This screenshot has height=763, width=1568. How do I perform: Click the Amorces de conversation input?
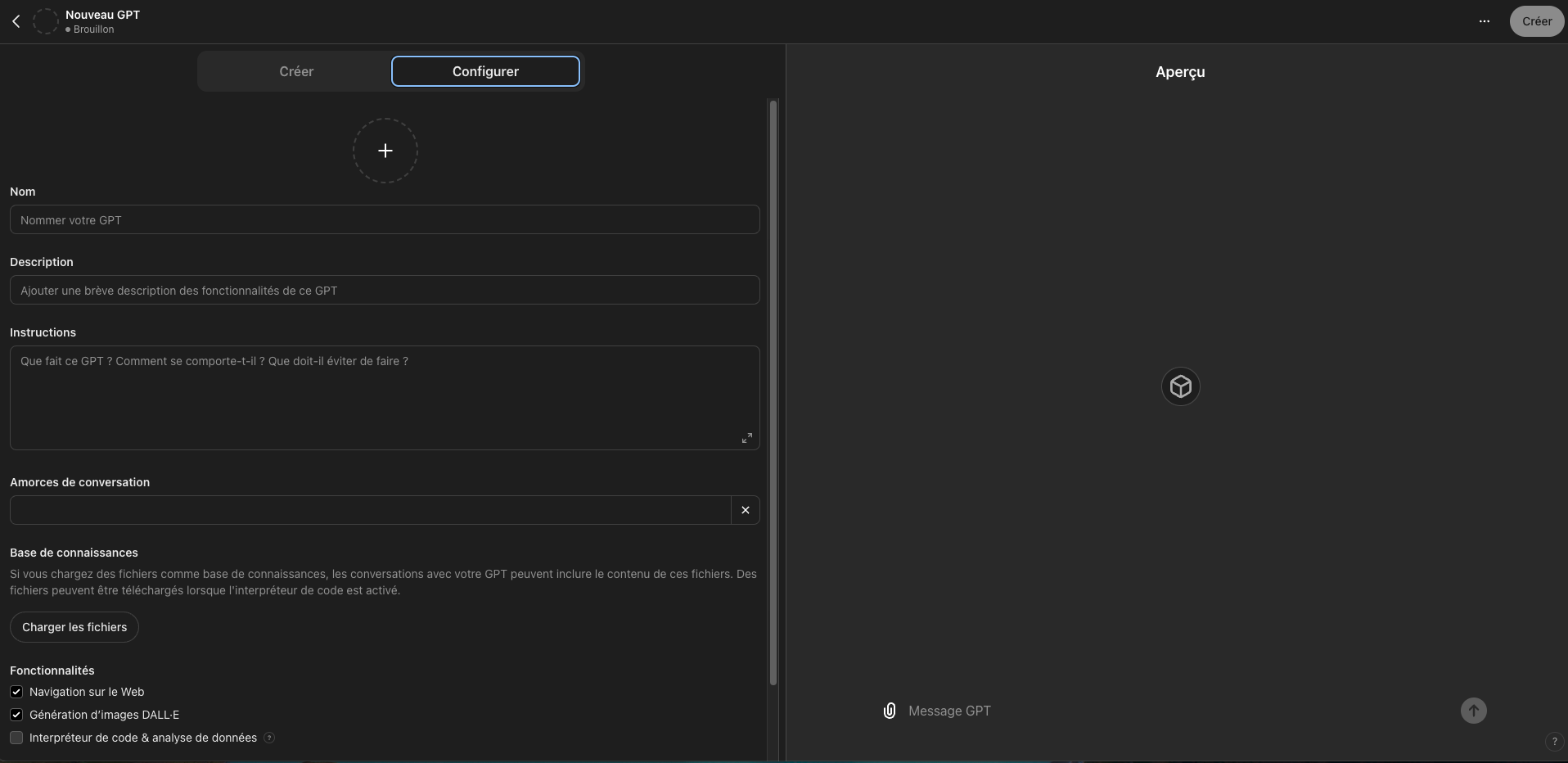coord(370,510)
